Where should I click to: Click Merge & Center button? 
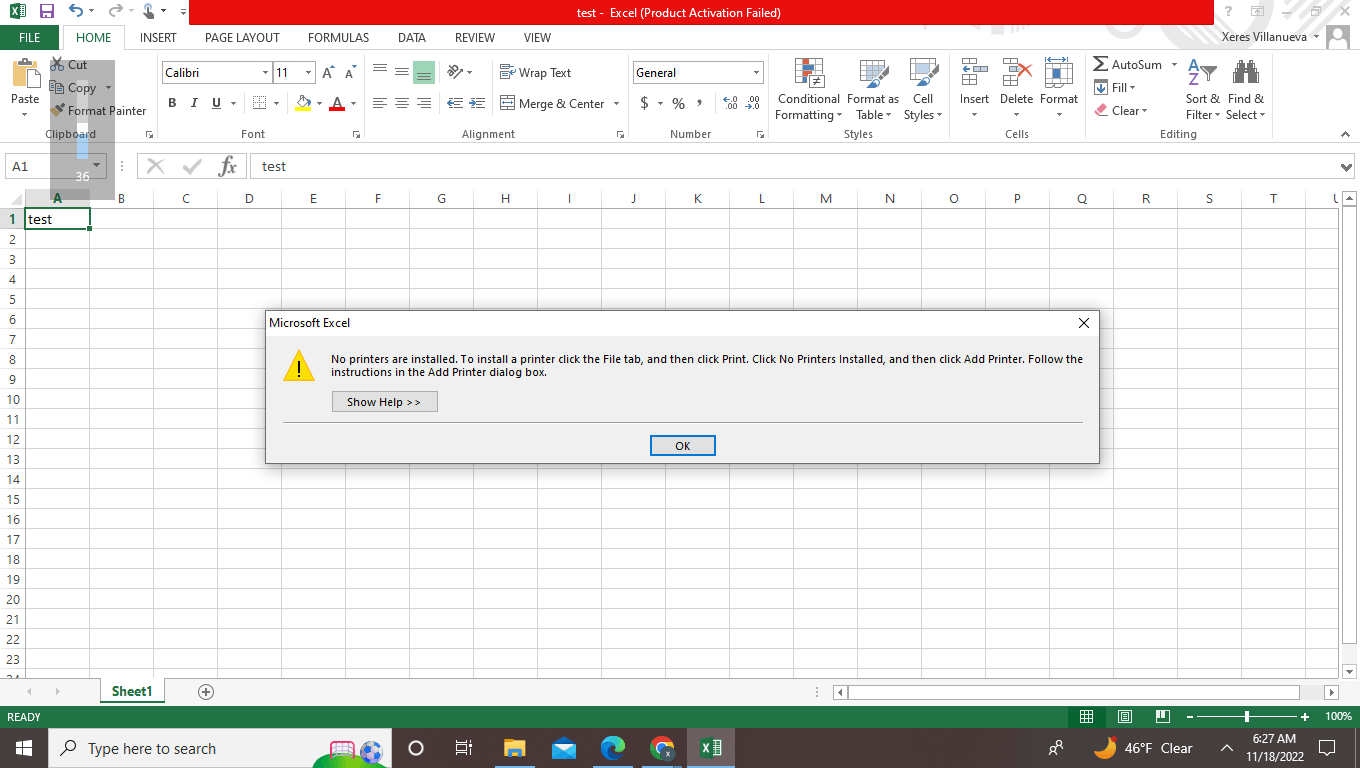point(551,103)
